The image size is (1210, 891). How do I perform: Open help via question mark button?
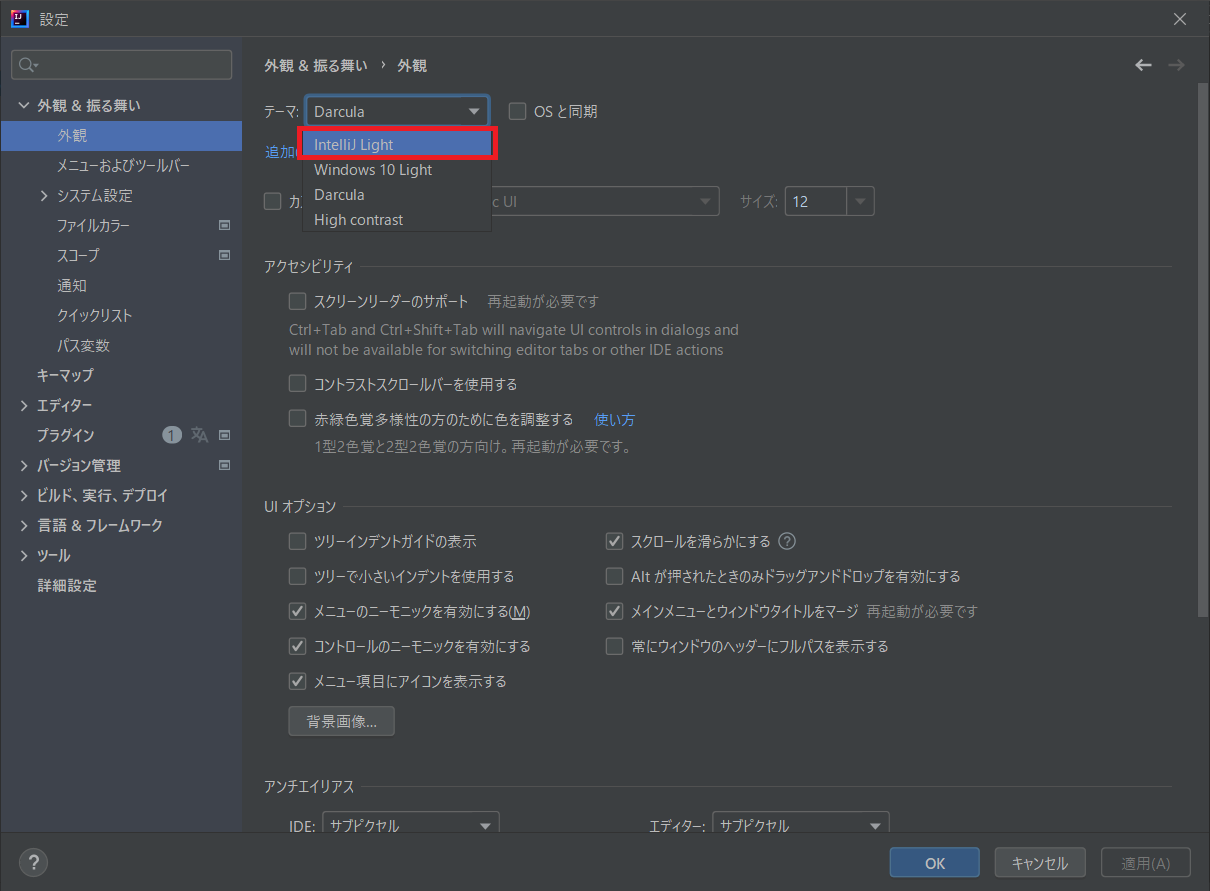(x=33, y=862)
